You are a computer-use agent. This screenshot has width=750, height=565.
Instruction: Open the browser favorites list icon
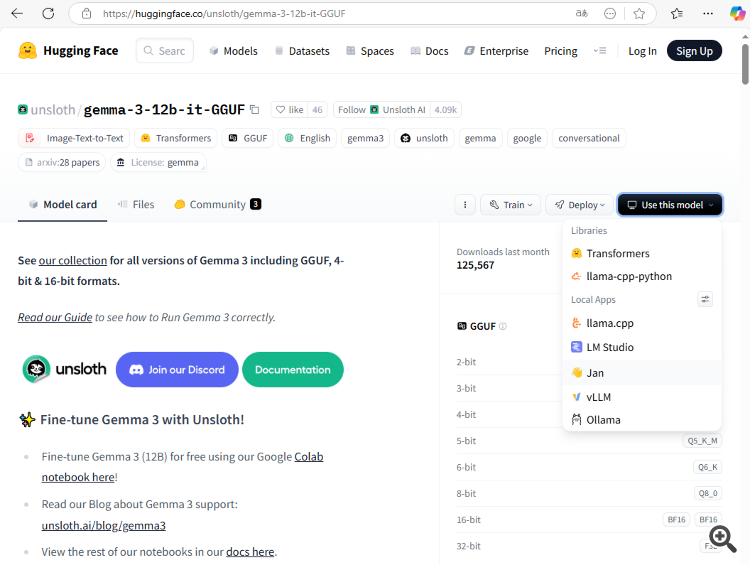(677, 13)
